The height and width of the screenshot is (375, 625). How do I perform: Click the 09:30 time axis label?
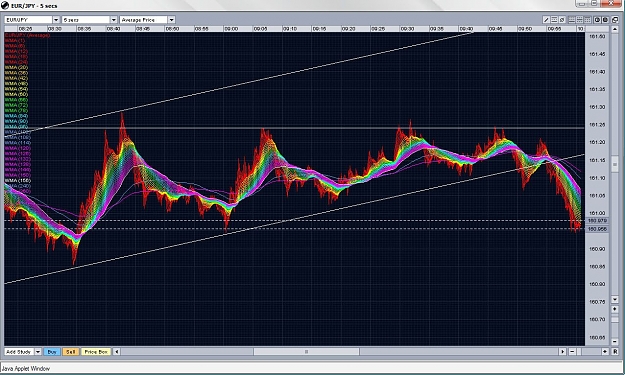(407, 29)
